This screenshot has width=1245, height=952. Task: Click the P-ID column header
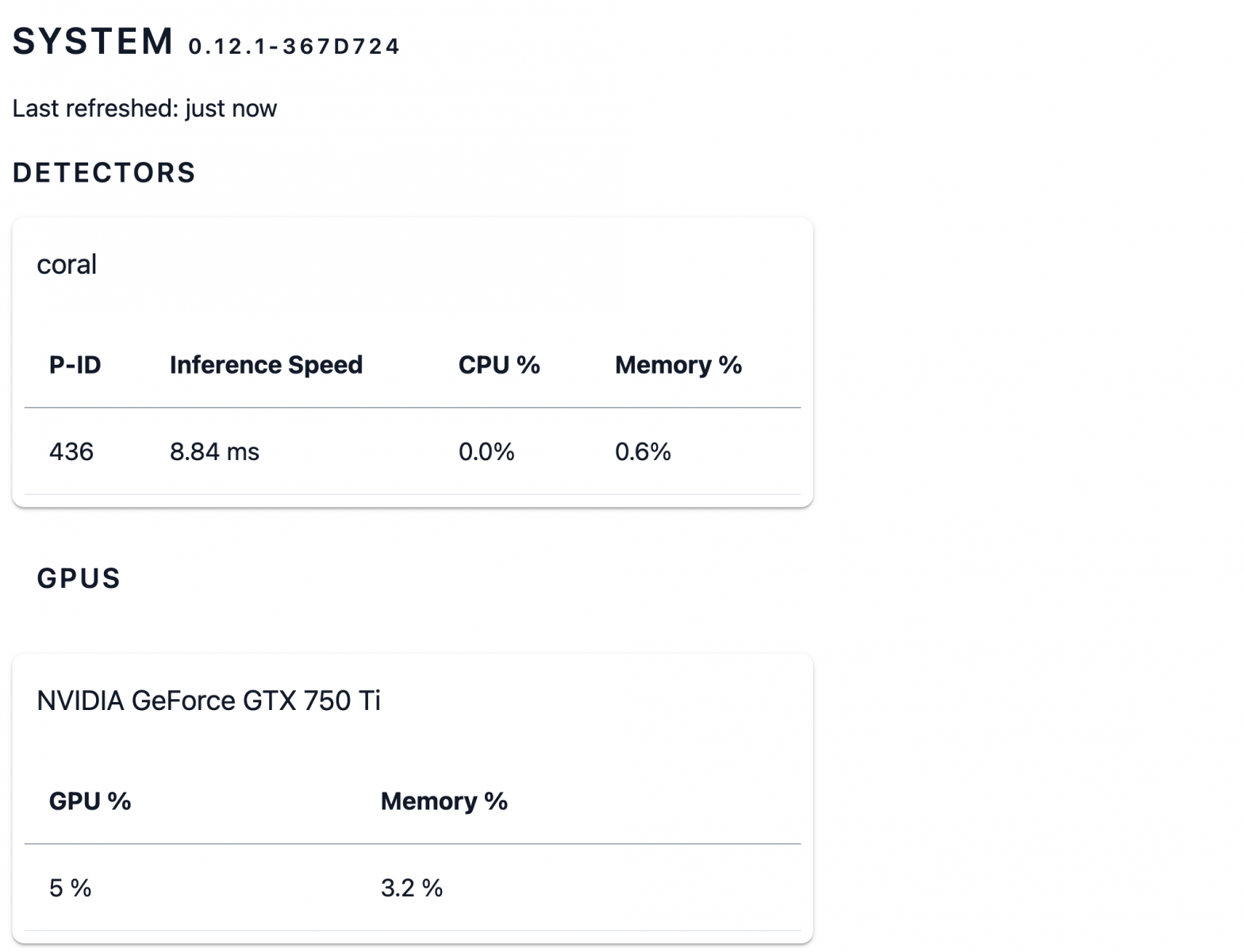[x=75, y=365]
